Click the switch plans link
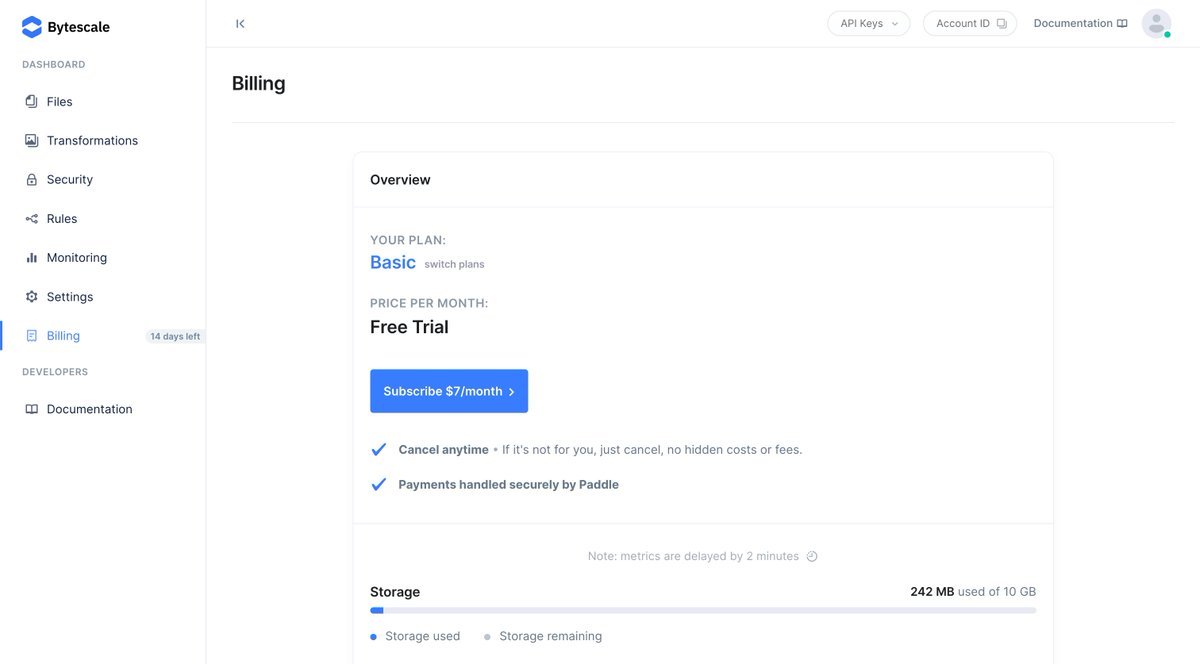This screenshot has height=664, width=1200. [x=454, y=264]
